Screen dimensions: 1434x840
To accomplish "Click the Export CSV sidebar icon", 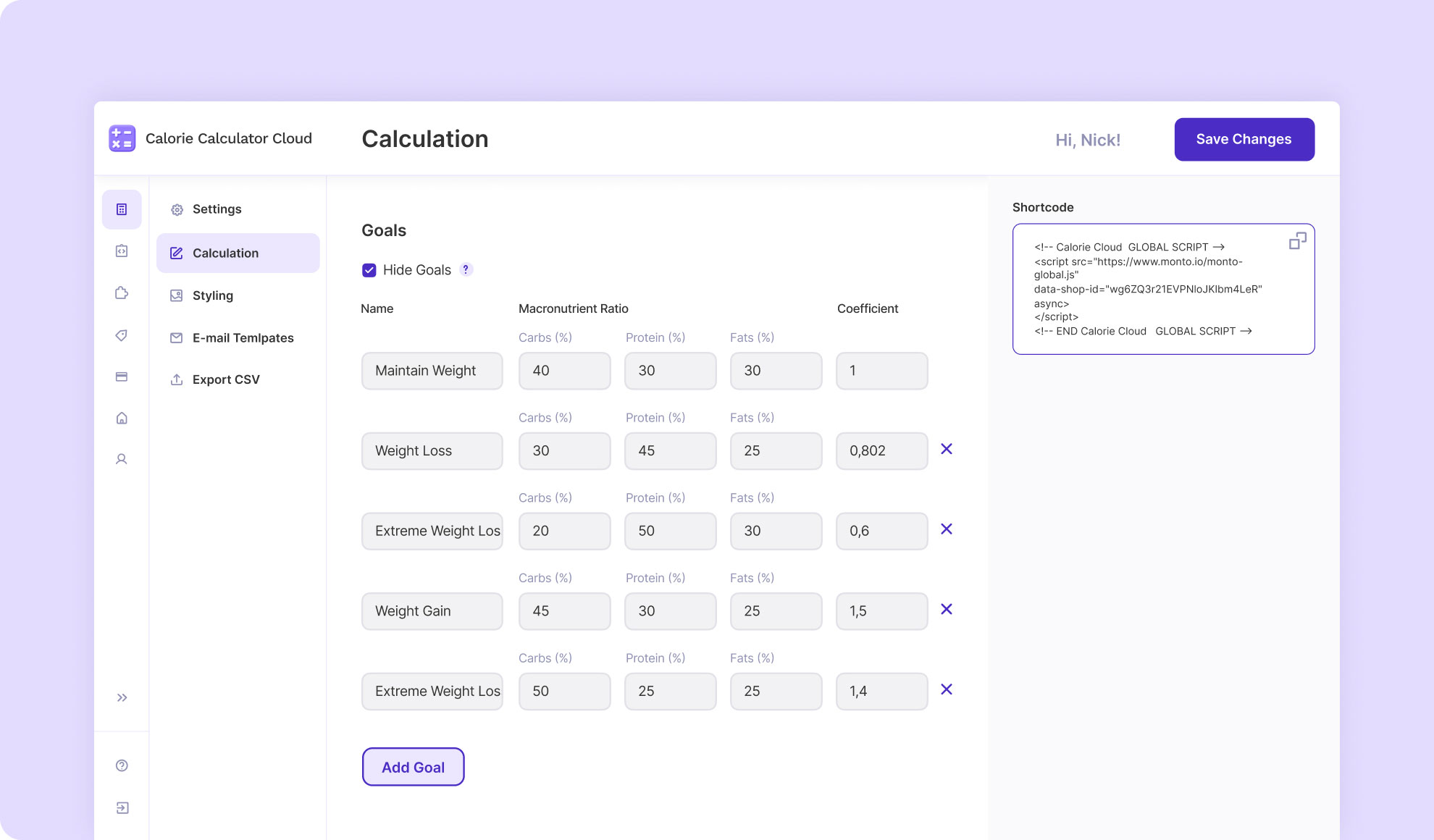I will click(176, 379).
